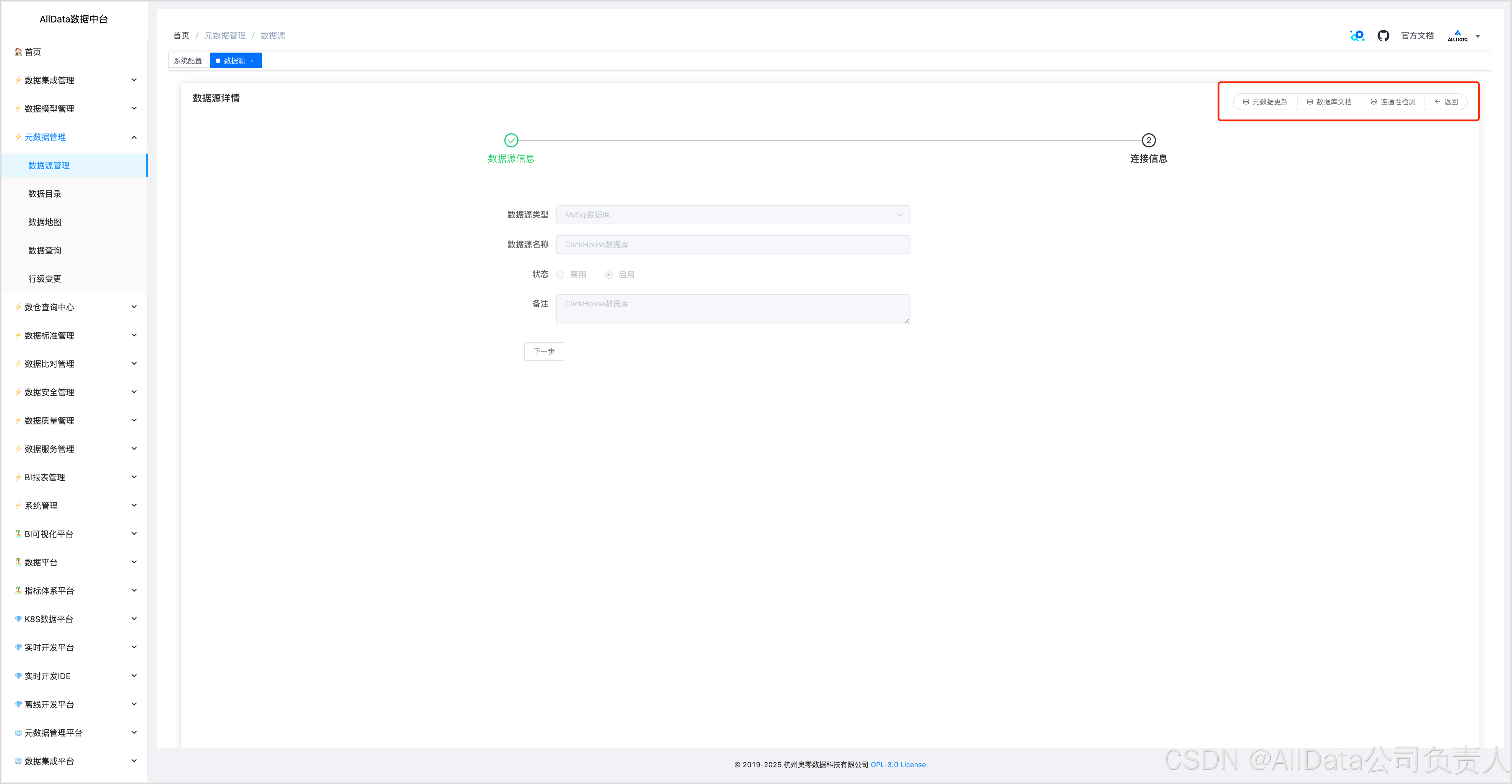Collapse the 元数据管理 sidebar menu
Image resolution: width=1512 pixels, height=784 pixels.
point(134,137)
